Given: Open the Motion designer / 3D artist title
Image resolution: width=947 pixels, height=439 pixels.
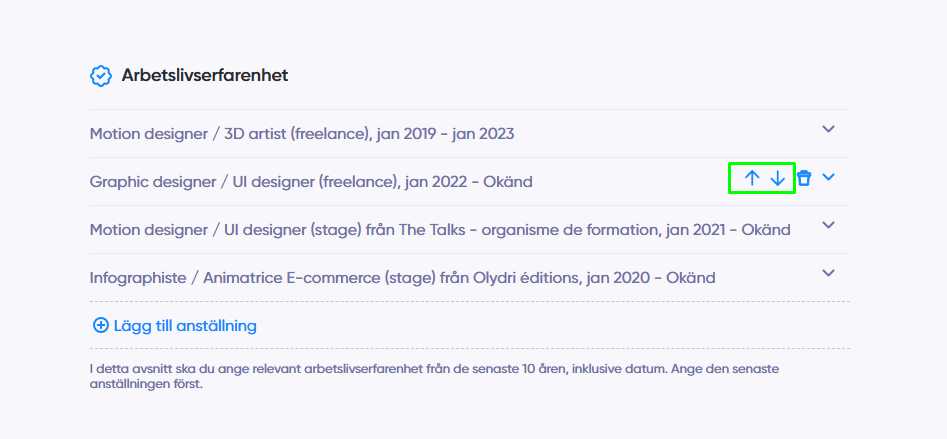Looking at the screenshot, I should 230,133.
